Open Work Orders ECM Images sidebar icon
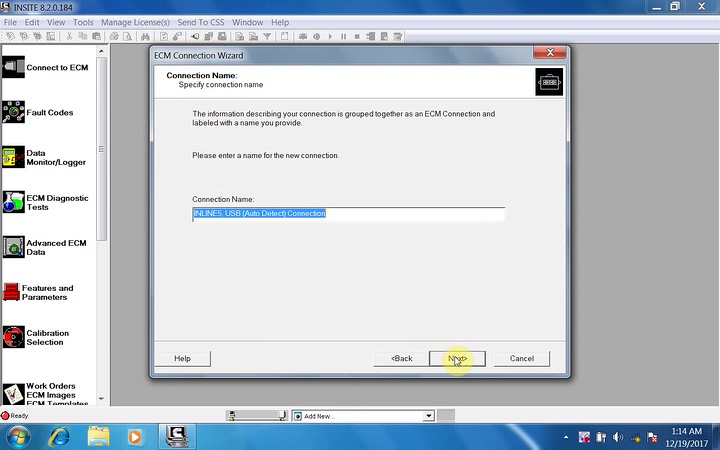The image size is (720, 450). tap(13, 394)
